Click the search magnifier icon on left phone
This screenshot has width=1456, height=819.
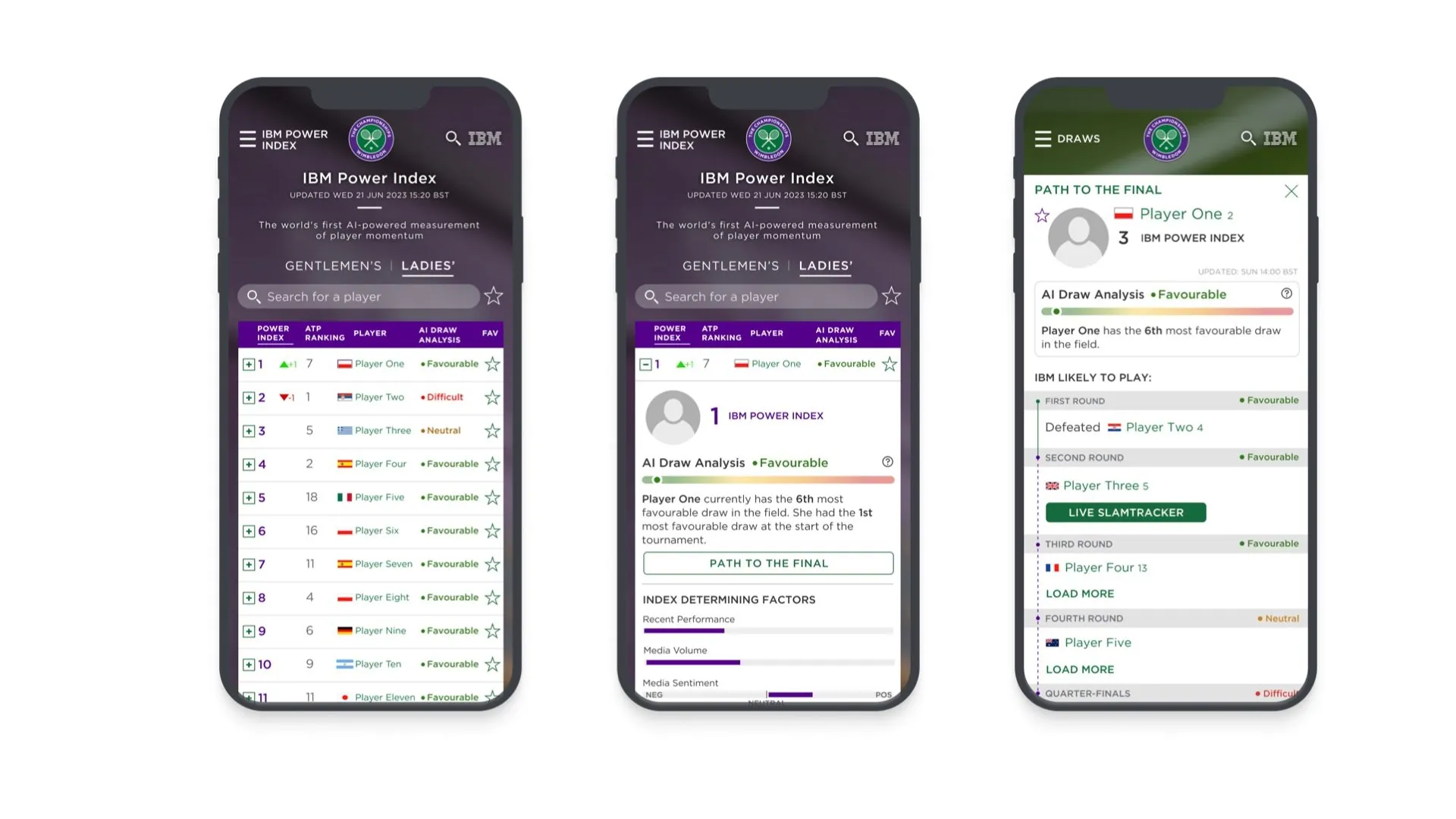451,138
